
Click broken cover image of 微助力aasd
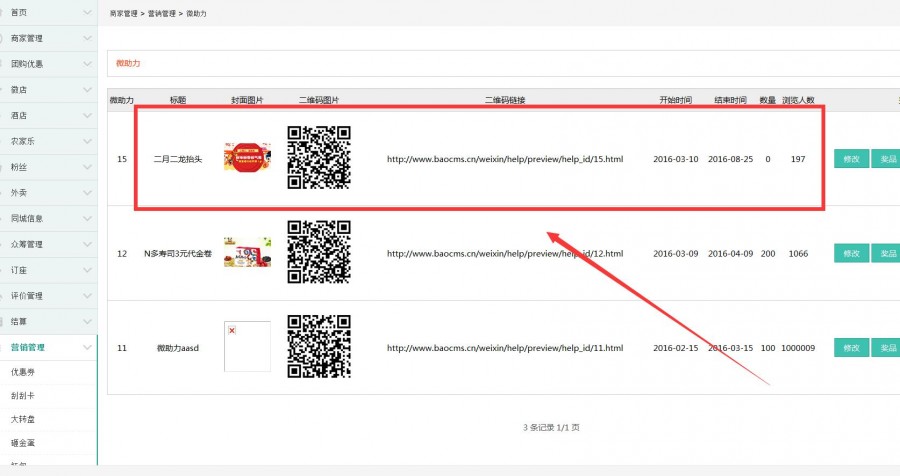(247, 346)
